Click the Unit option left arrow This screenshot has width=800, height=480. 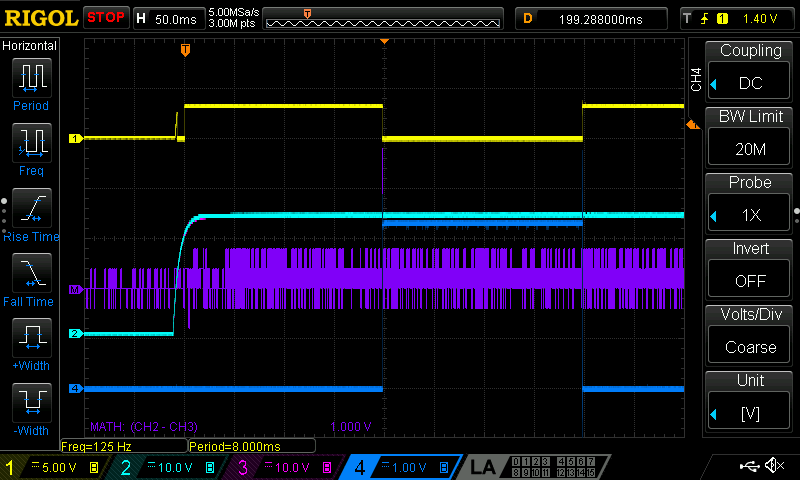[x=714, y=414]
